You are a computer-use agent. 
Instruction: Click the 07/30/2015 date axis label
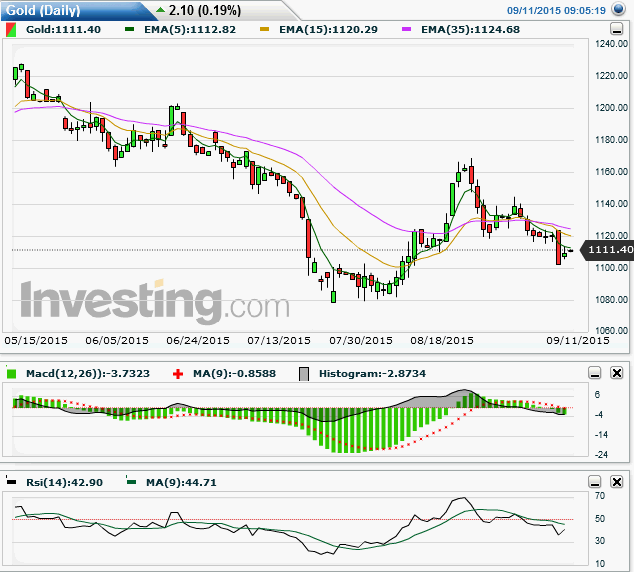click(361, 341)
